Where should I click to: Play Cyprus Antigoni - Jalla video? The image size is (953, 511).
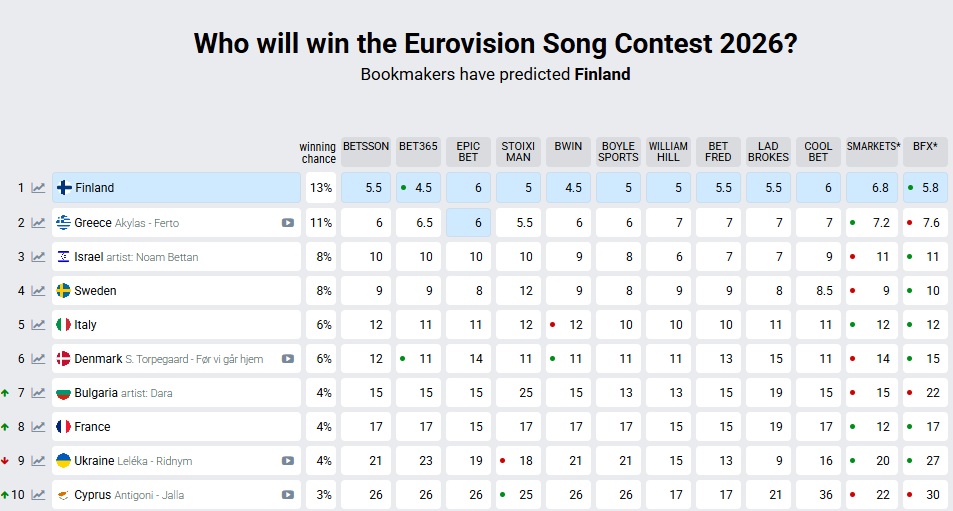click(x=288, y=495)
